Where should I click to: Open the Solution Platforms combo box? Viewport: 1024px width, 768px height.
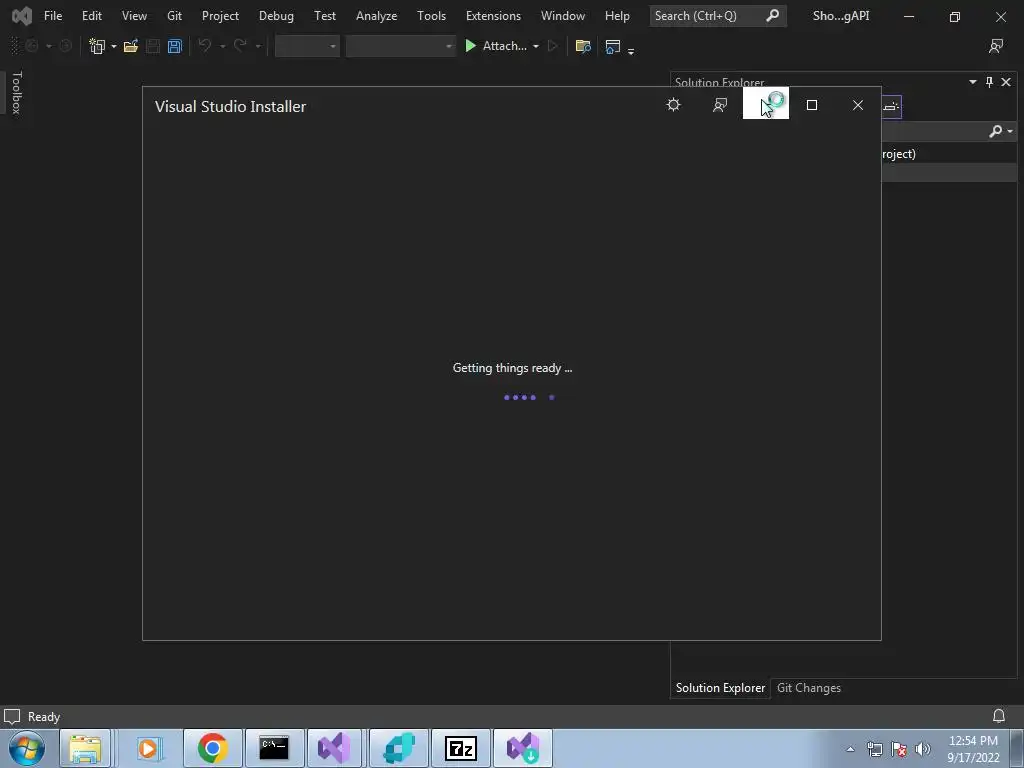(x=400, y=46)
